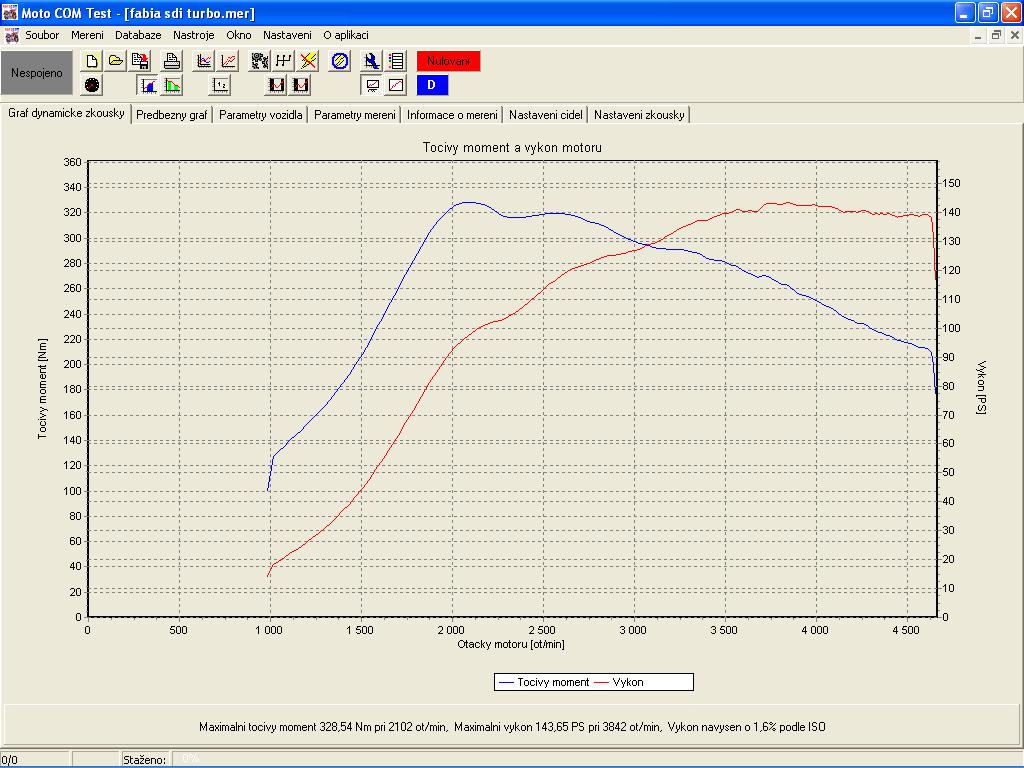Click the crossed-out lightning bolt icon

pos(308,61)
